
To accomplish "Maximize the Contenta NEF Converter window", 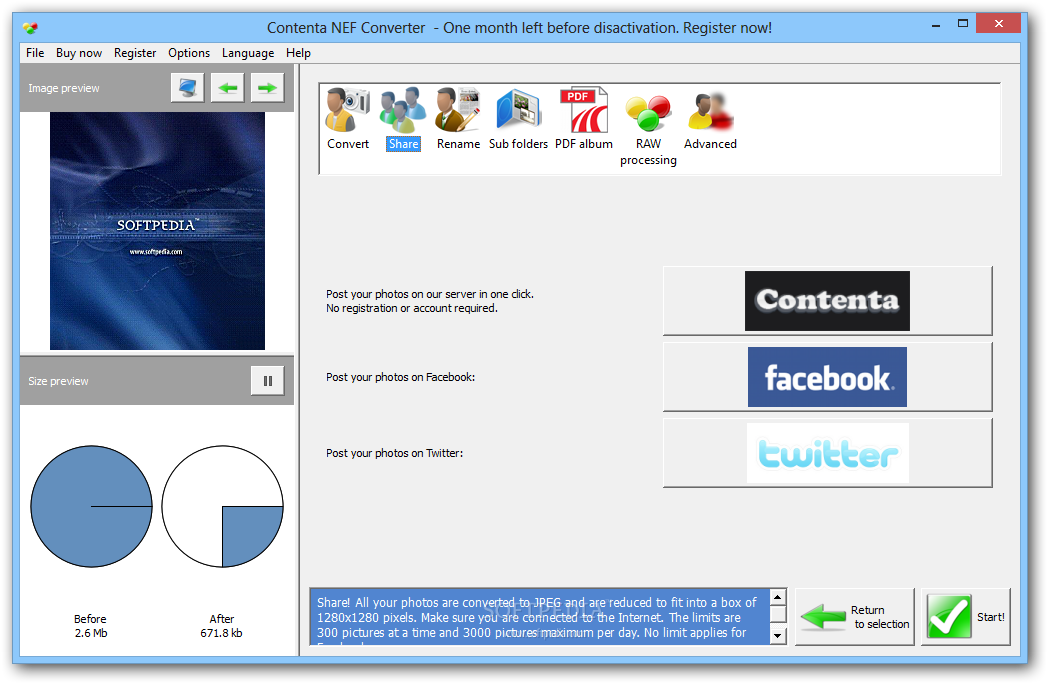I will coord(962,23).
